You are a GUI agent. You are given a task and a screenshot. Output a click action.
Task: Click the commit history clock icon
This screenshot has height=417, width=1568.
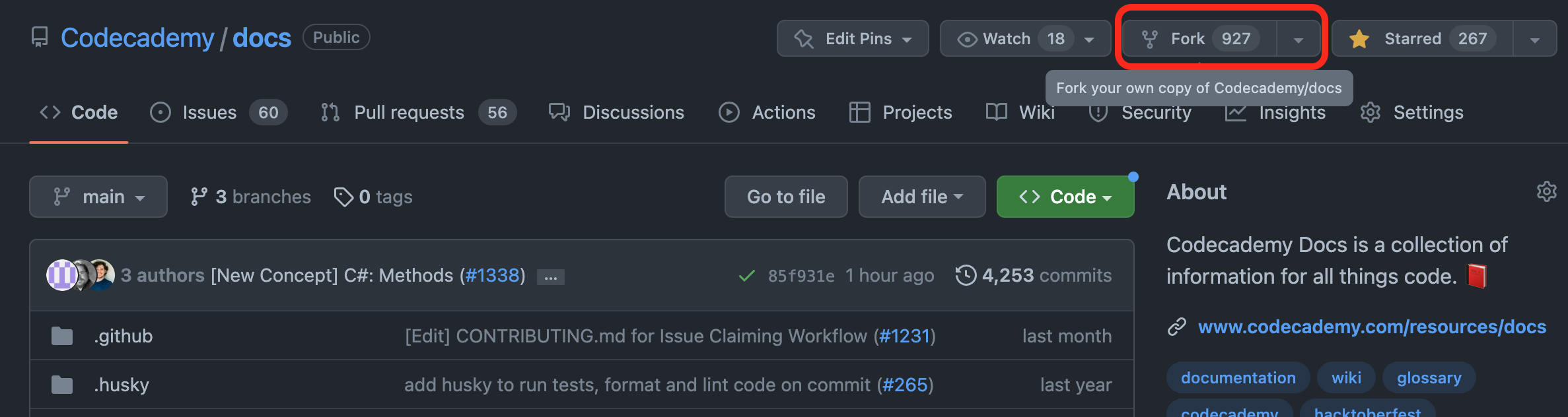[965, 275]
